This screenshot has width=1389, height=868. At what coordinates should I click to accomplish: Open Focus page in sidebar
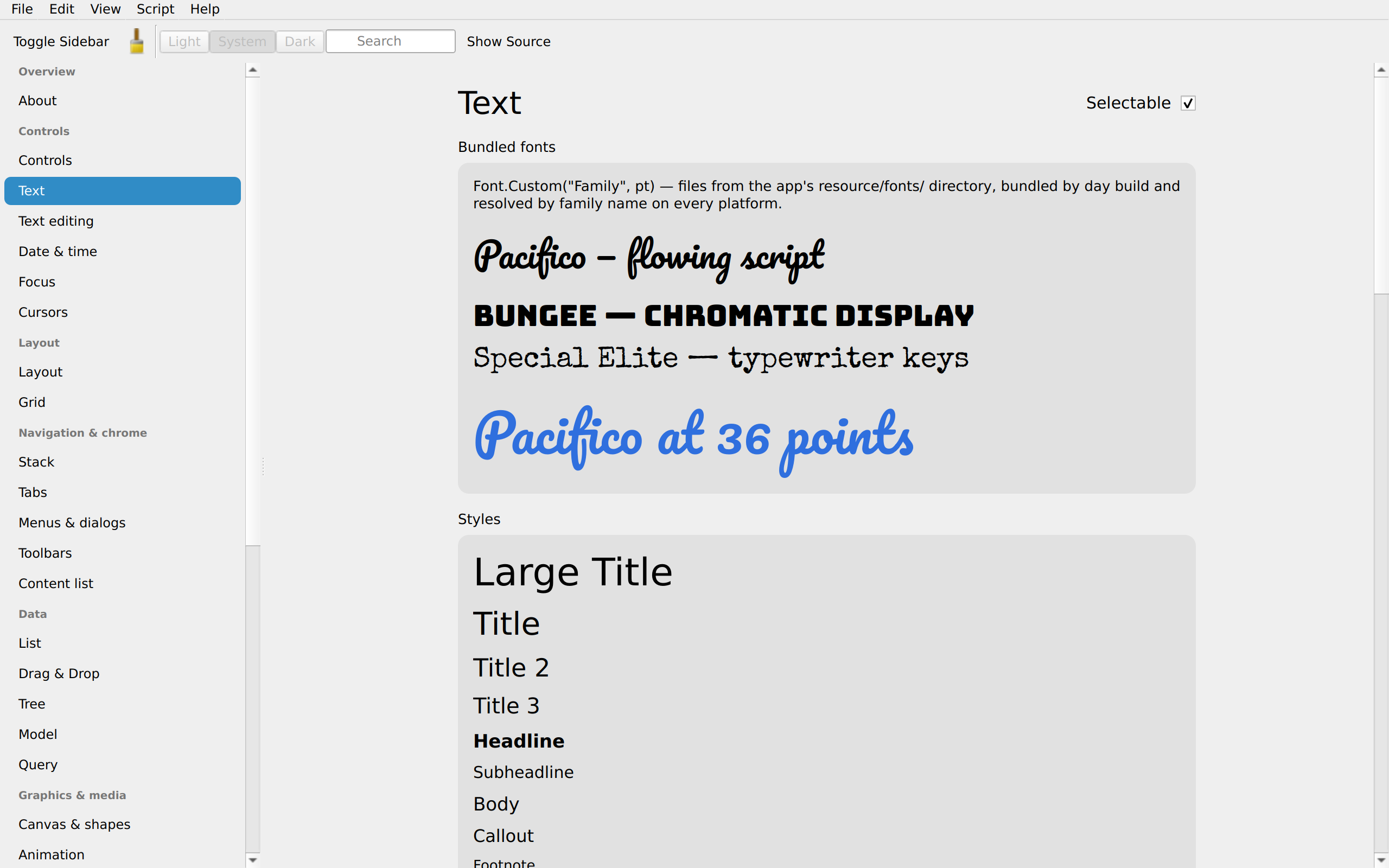point(122,282)
